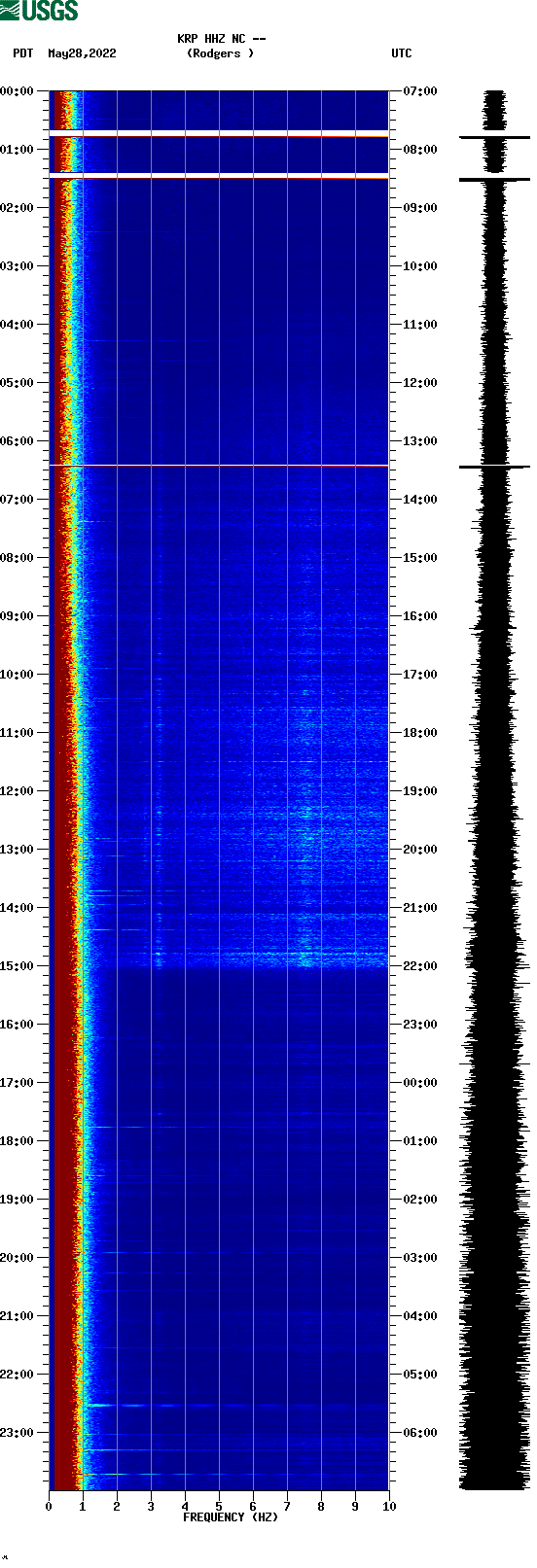Click the PDT '05:00' time label
The width and height of the screenshot is (537, 1568).
point(18,383)
